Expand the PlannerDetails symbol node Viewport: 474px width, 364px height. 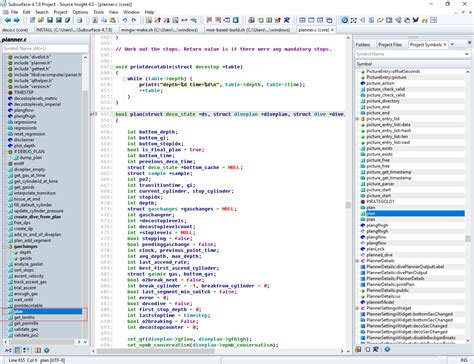tap(357, 261)
